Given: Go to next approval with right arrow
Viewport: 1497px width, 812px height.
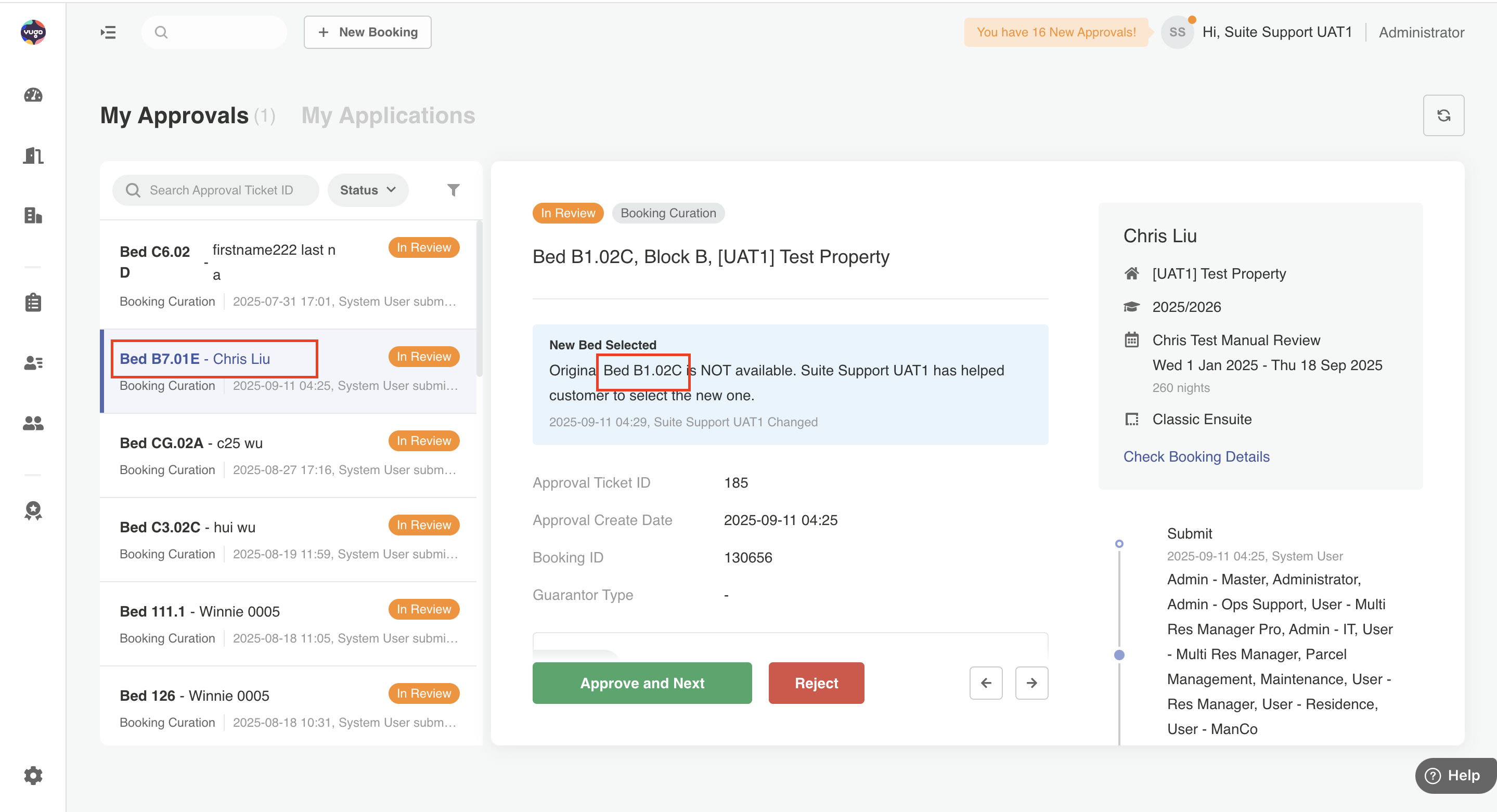Looking at the screenshot, I should click(1031, 683).
